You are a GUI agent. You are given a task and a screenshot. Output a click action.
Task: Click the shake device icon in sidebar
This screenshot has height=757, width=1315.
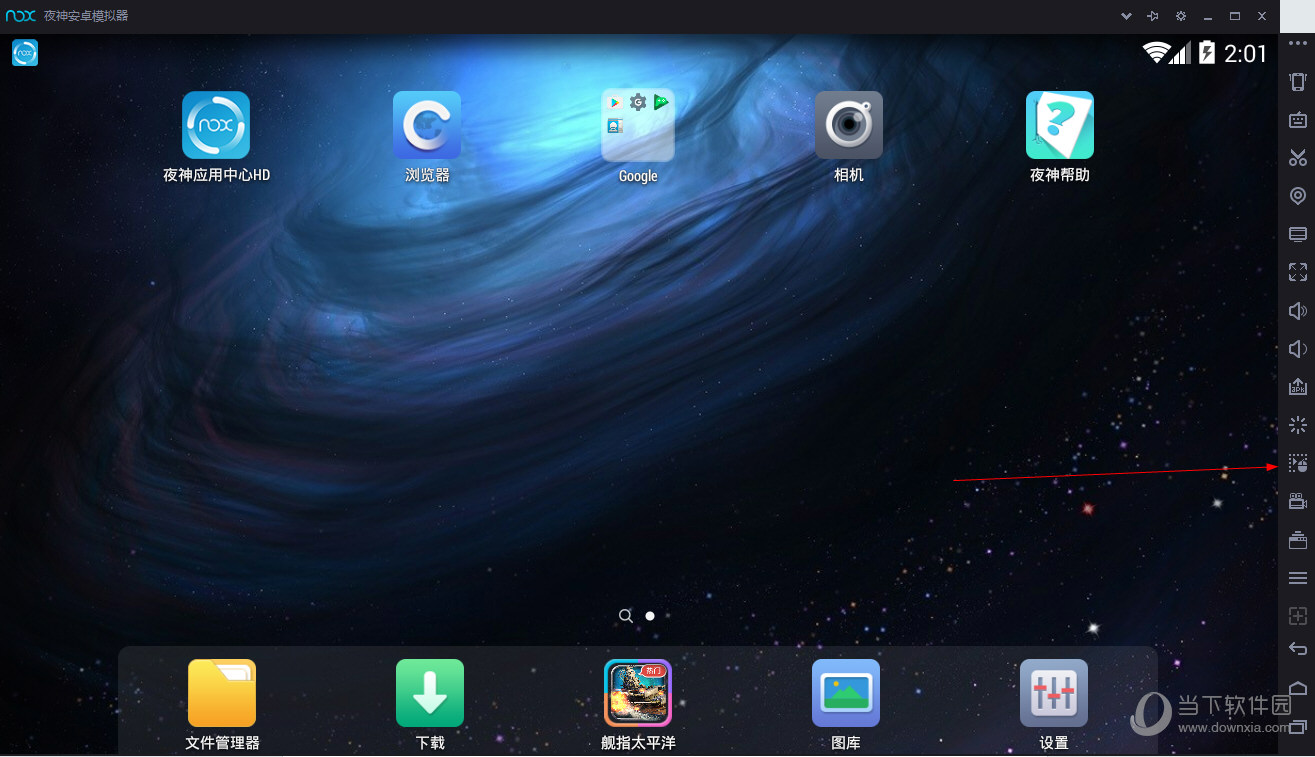[x=1297, y=82]
